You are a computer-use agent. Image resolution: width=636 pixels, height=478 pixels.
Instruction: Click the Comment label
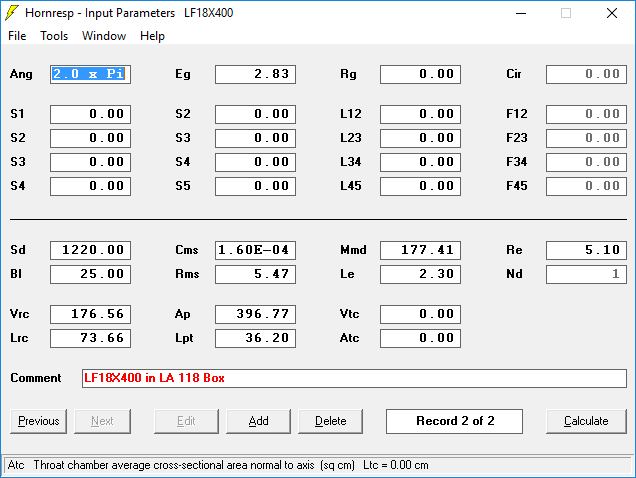(x=36, y=378)
